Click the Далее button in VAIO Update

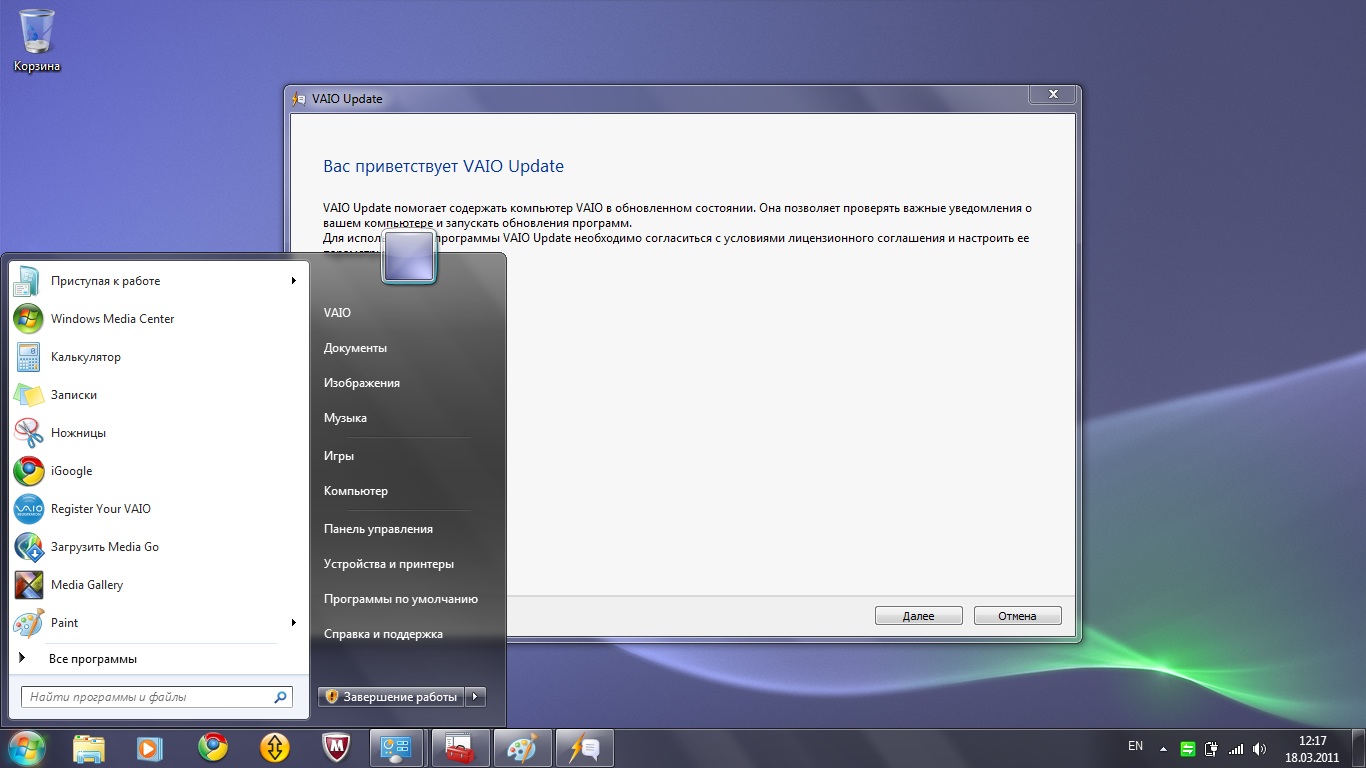pyautogui.click(x=918, y=616)
